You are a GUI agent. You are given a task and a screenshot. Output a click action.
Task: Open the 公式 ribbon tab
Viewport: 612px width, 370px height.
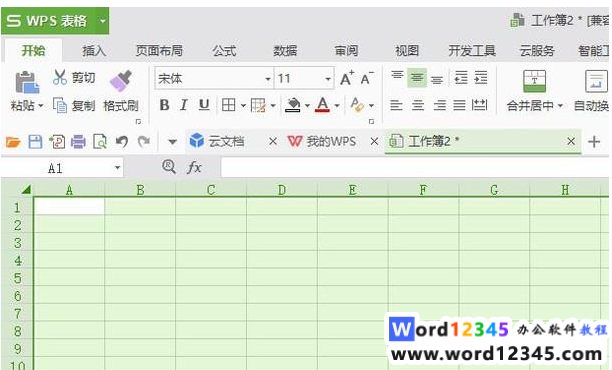pyautogui.click(x=224, y=51)
